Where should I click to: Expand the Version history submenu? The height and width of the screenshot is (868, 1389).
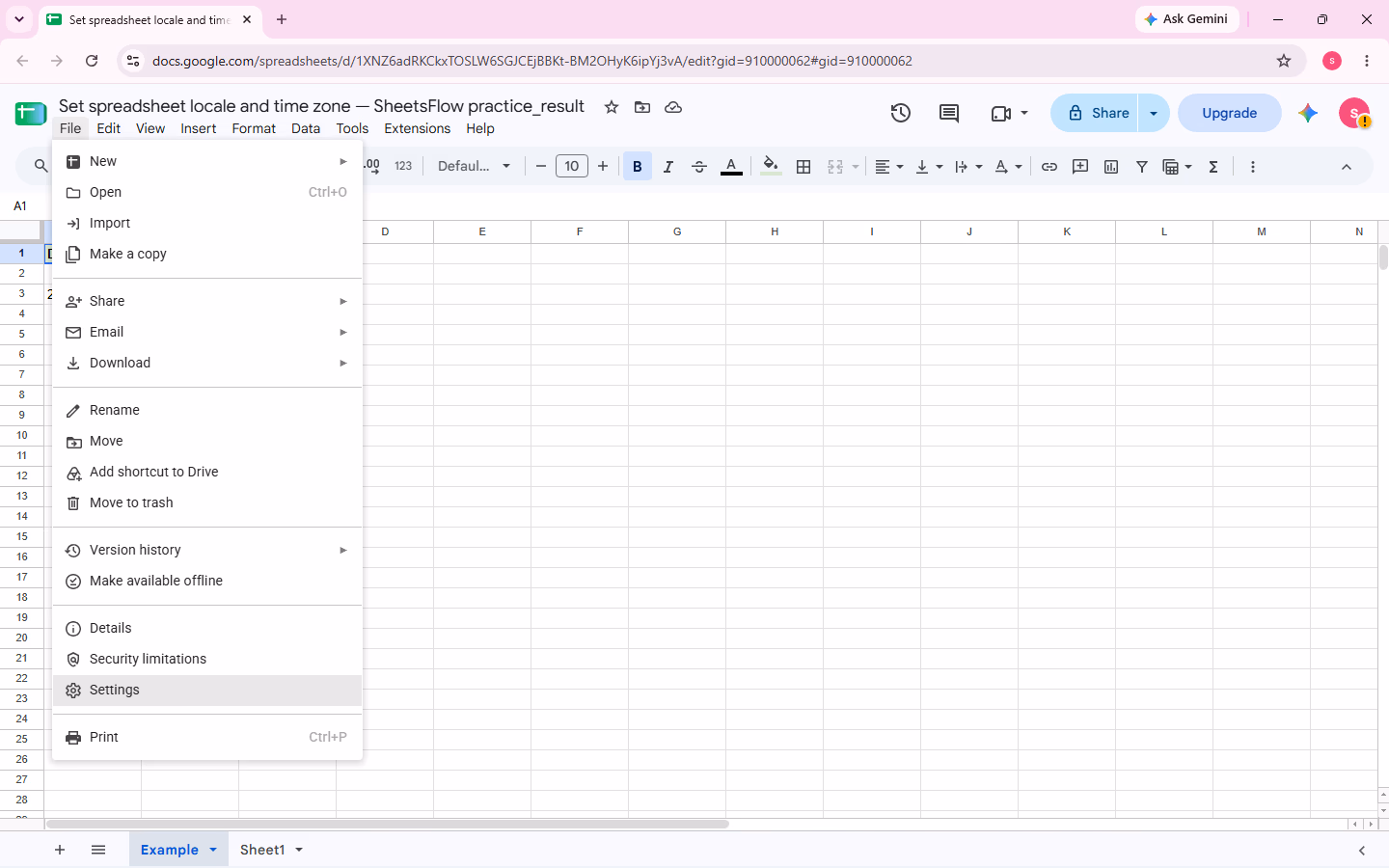342,550
